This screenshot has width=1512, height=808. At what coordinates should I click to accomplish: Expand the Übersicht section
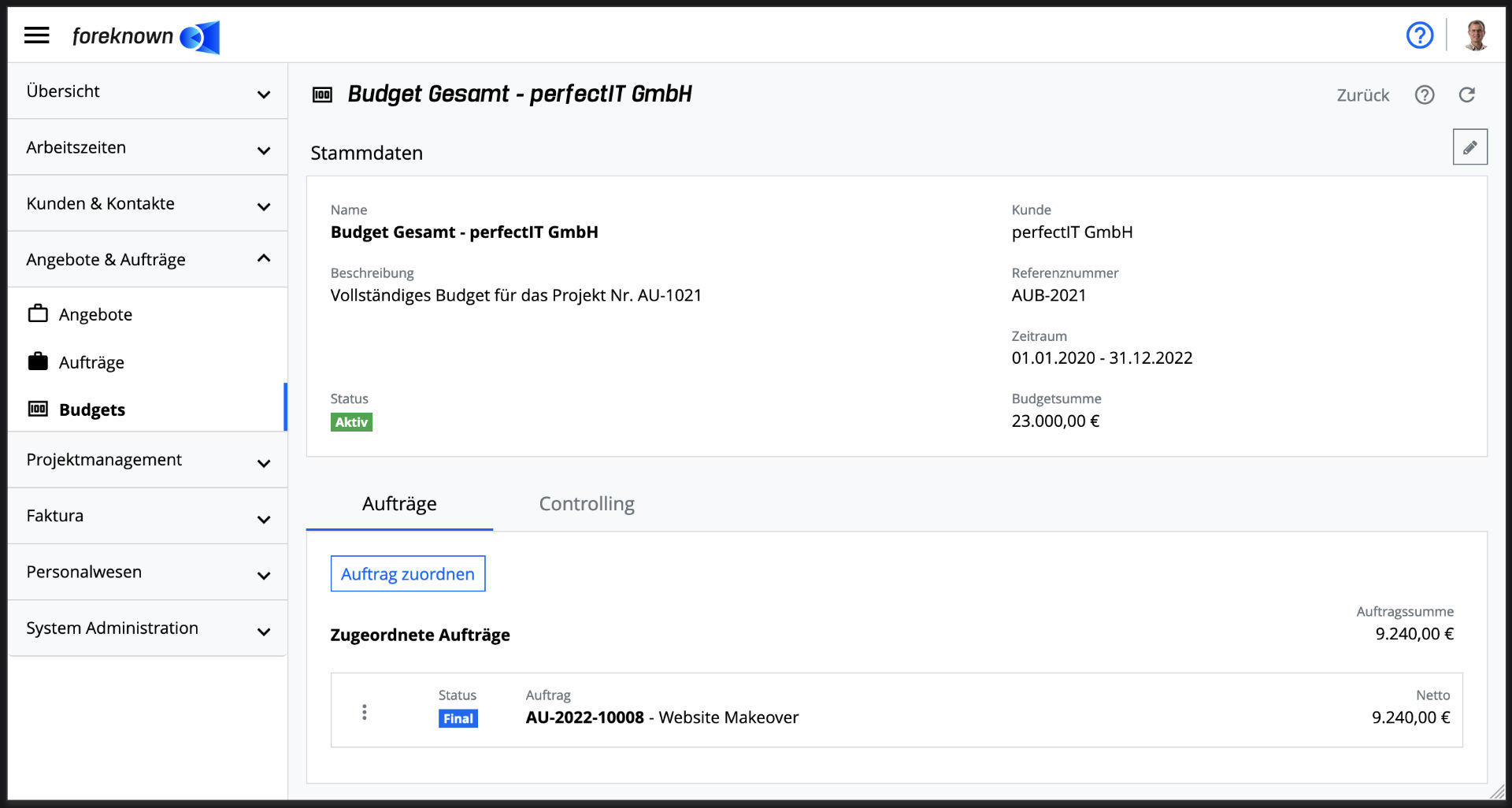(x=147, y=91)
